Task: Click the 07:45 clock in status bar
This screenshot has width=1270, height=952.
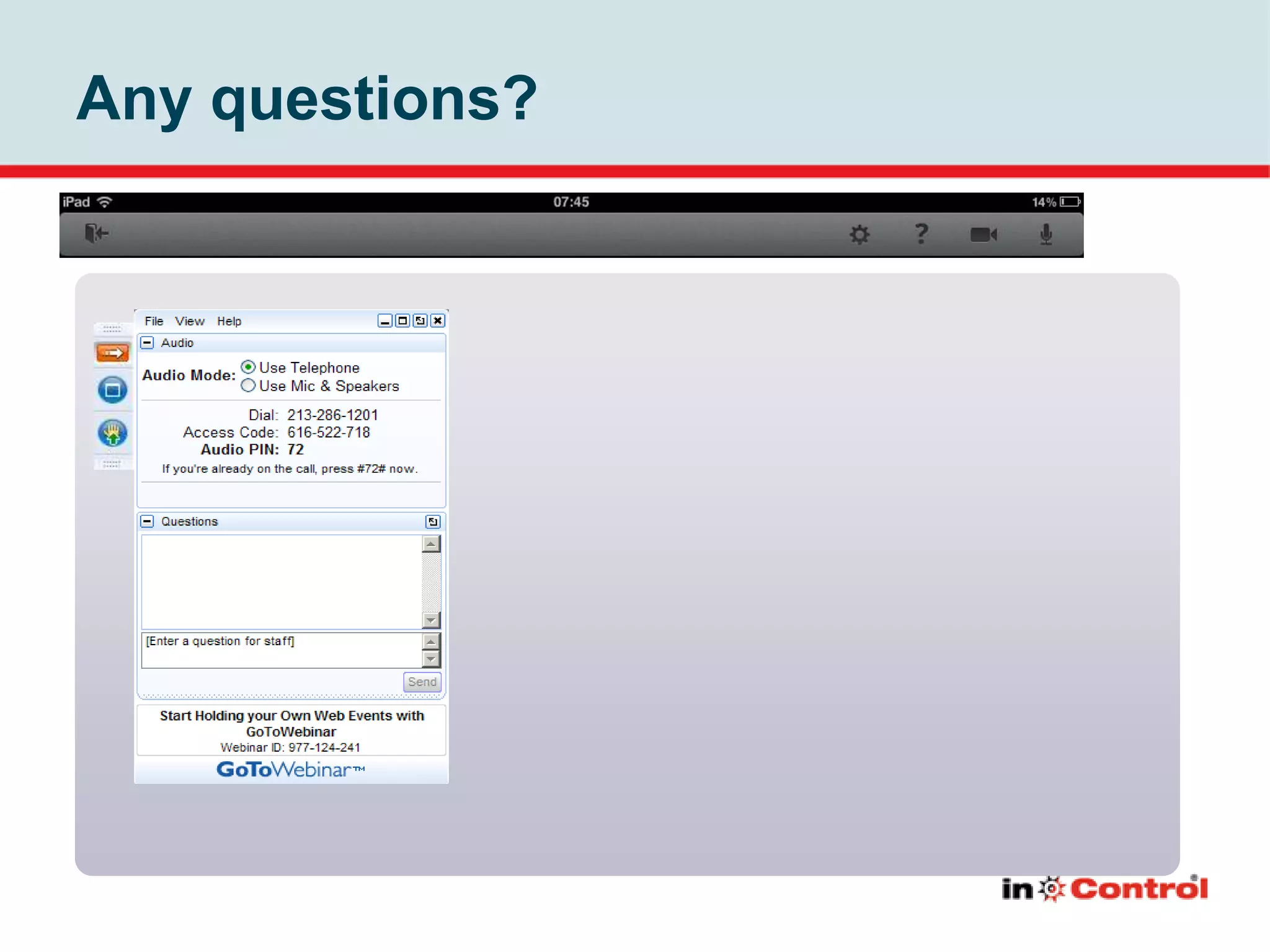Action: [571, 202]
